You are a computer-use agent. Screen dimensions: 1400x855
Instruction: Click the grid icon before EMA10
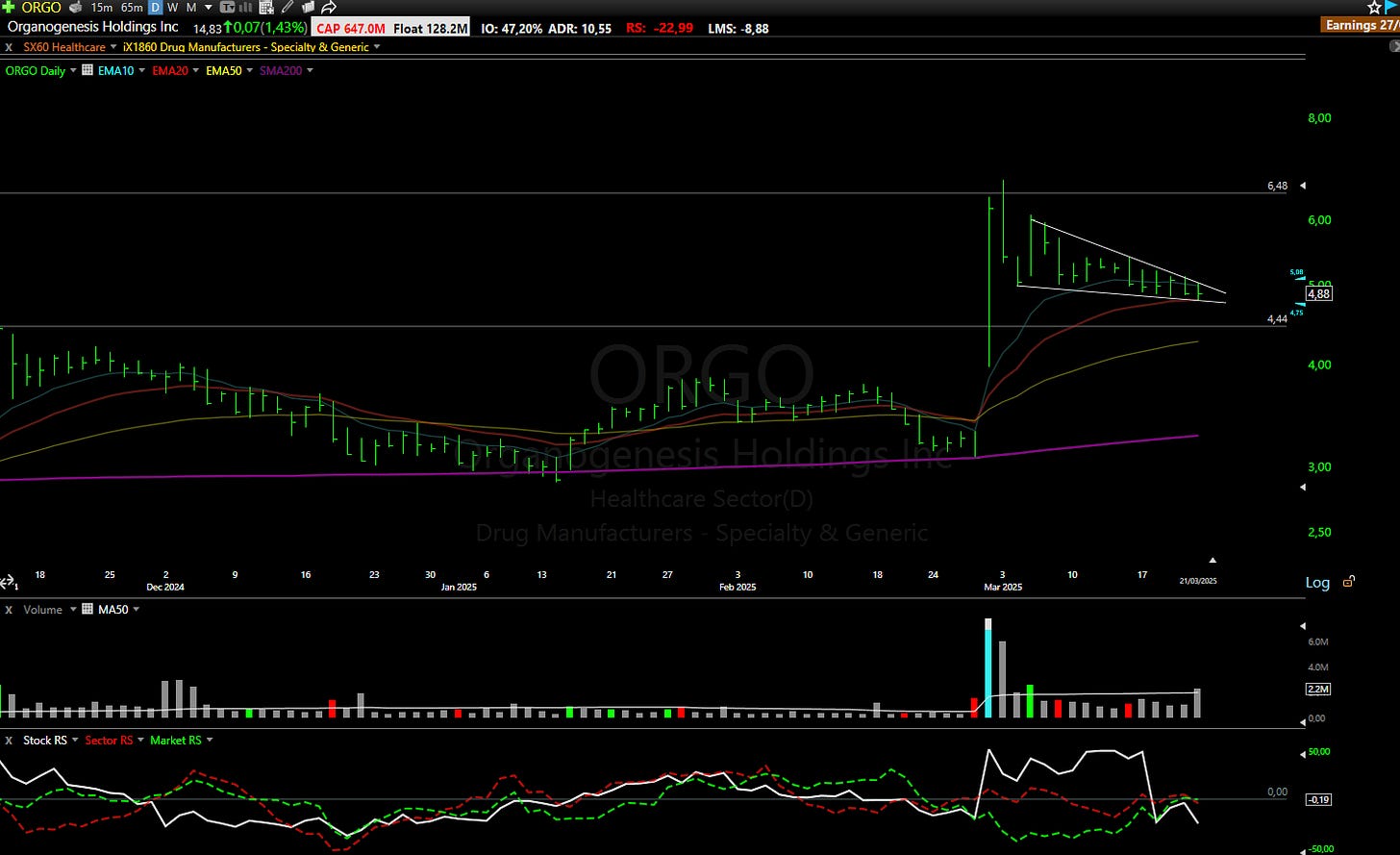pos(87,69)
